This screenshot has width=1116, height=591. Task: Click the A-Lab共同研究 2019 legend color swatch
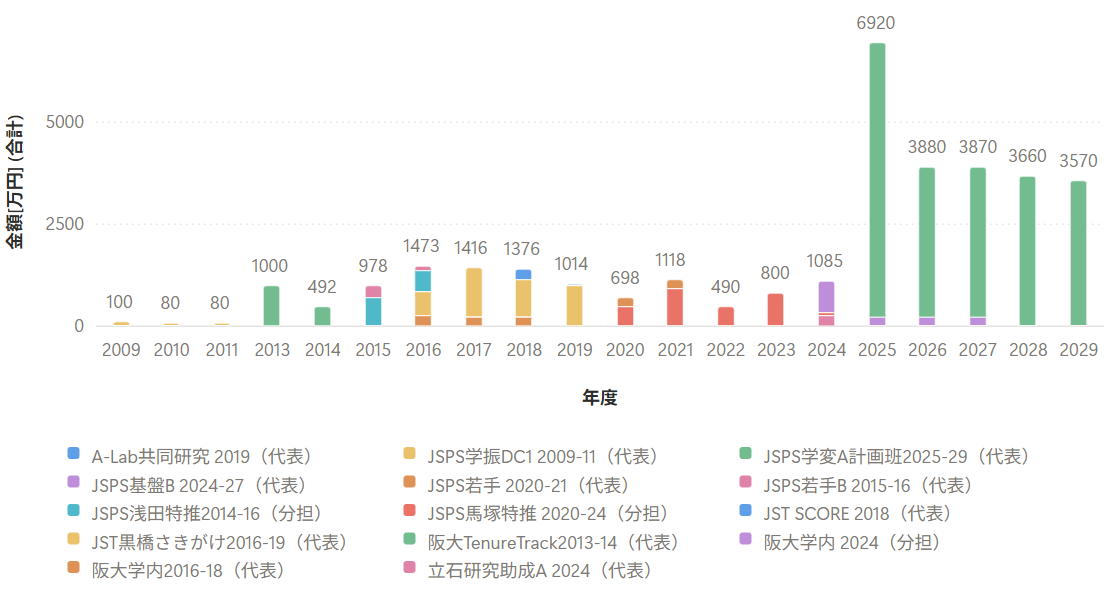click(x=73, y=453)
